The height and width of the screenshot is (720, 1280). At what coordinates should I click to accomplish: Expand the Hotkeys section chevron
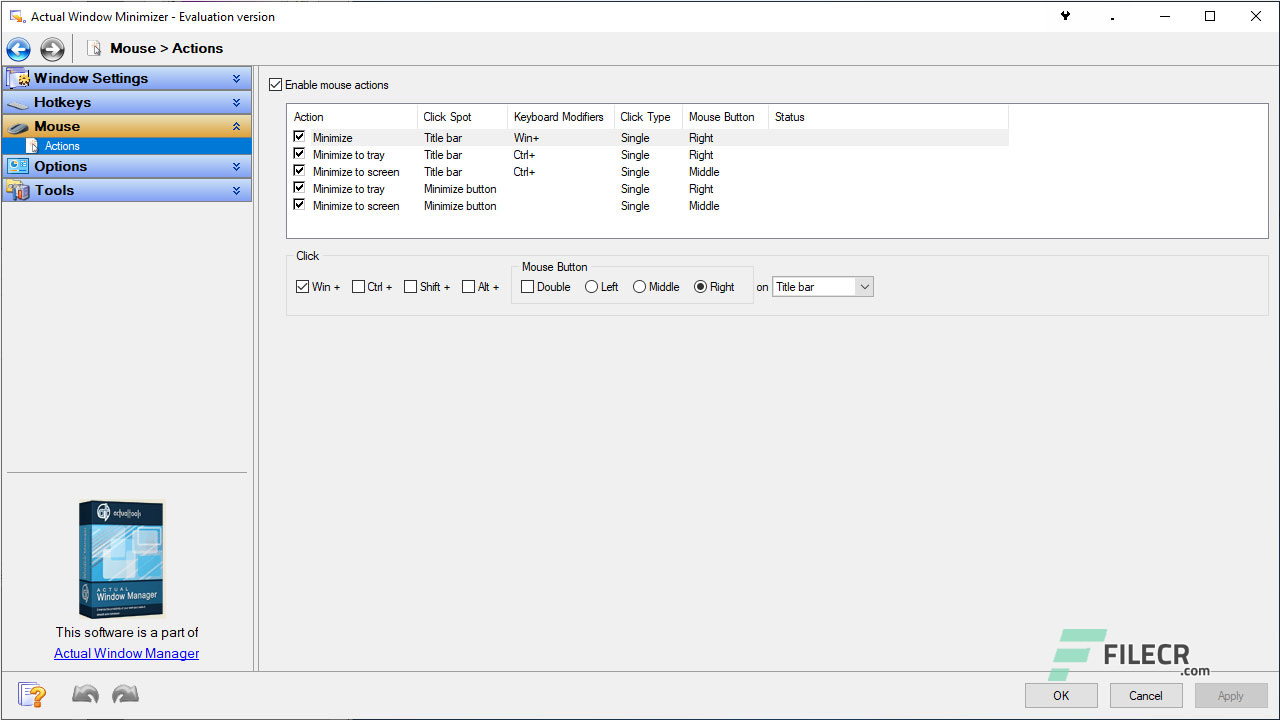237,103
